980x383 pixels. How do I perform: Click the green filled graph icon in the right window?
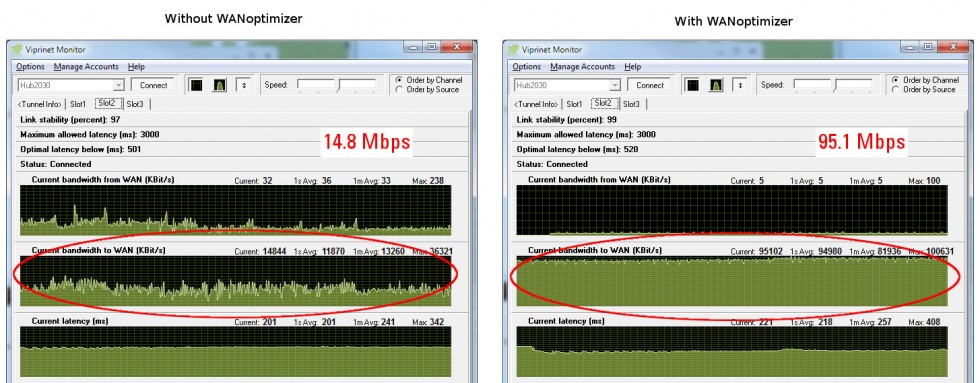tap(716, 85)
